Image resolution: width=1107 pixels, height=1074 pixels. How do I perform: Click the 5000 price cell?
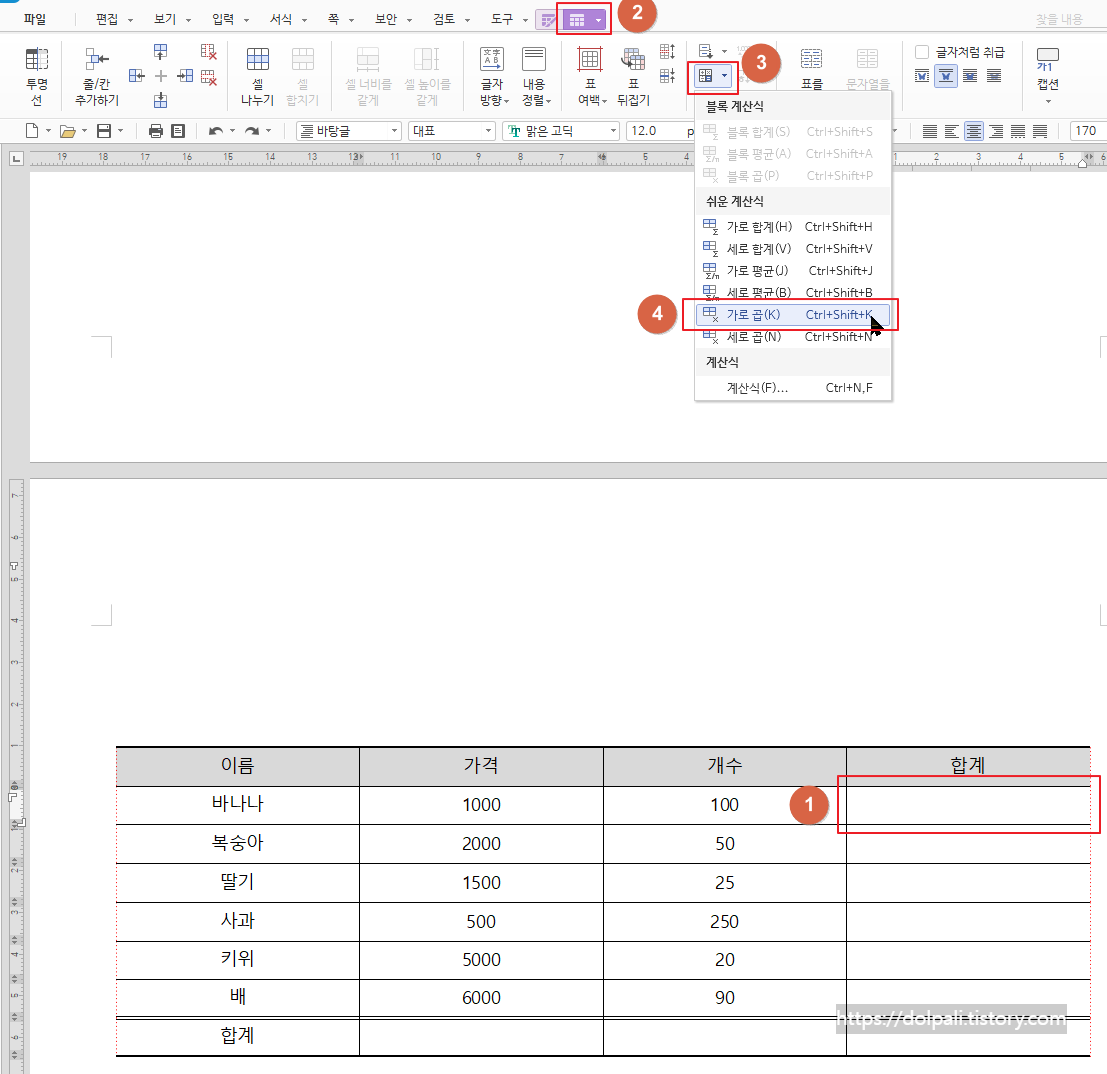pos(481,960)
